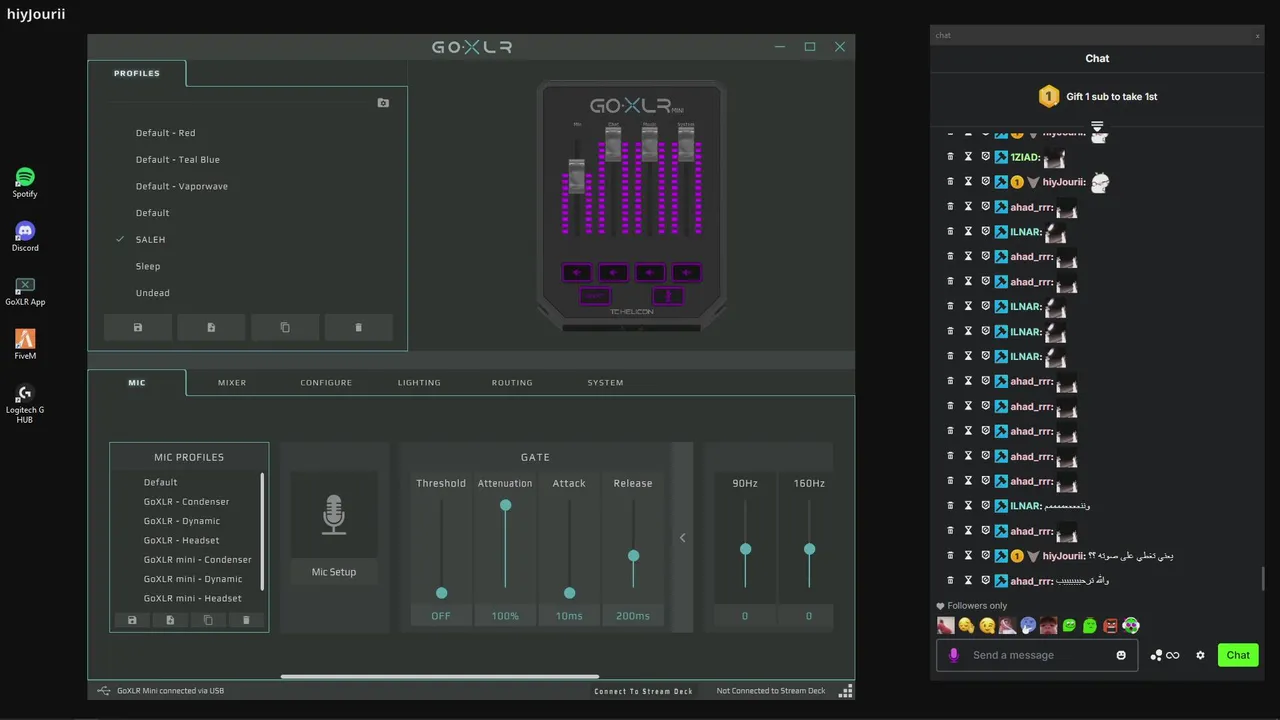Add a new mic profile with the file icon

(x=170, y=620)
